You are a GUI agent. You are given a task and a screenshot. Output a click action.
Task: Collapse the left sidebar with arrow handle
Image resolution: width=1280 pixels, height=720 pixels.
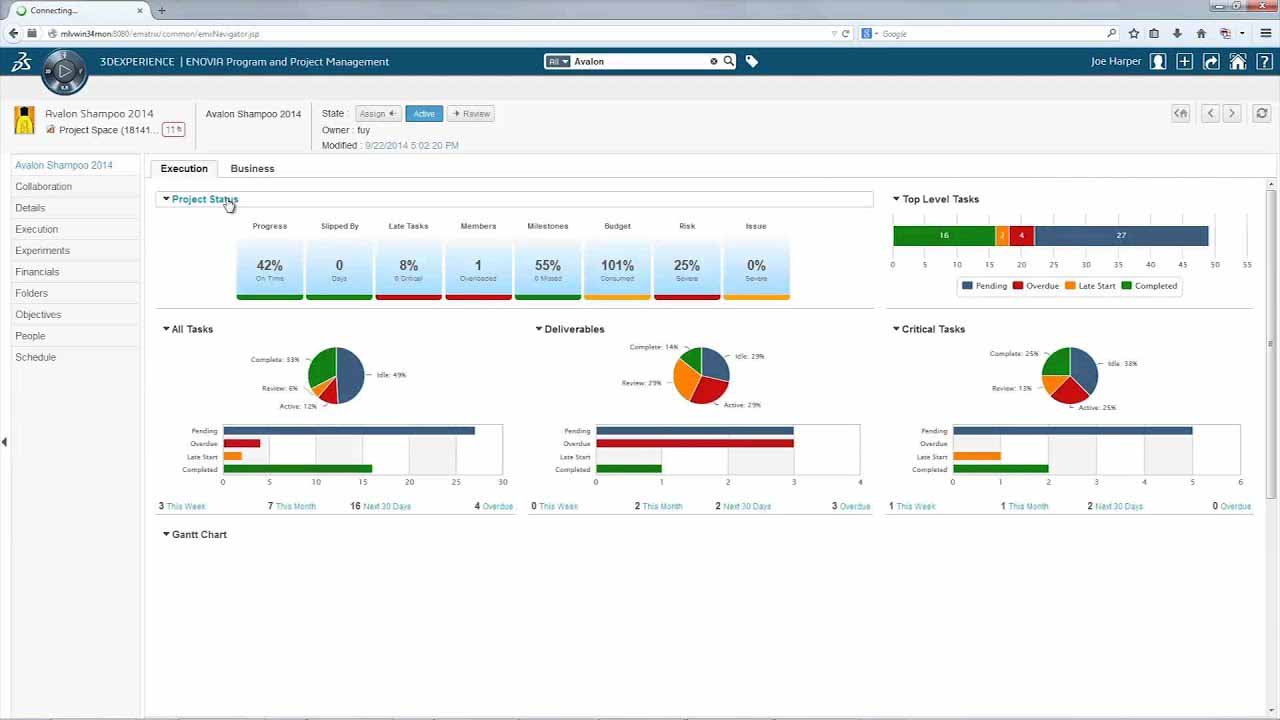pos(4,442)
